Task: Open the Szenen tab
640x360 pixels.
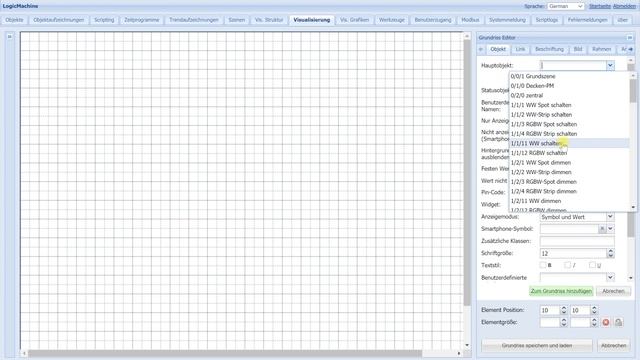Action: pyautogui.click(x=237, y=20)
